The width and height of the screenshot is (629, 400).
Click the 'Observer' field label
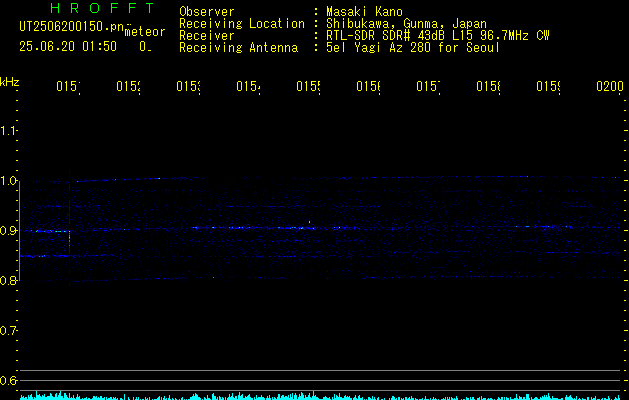207,11
